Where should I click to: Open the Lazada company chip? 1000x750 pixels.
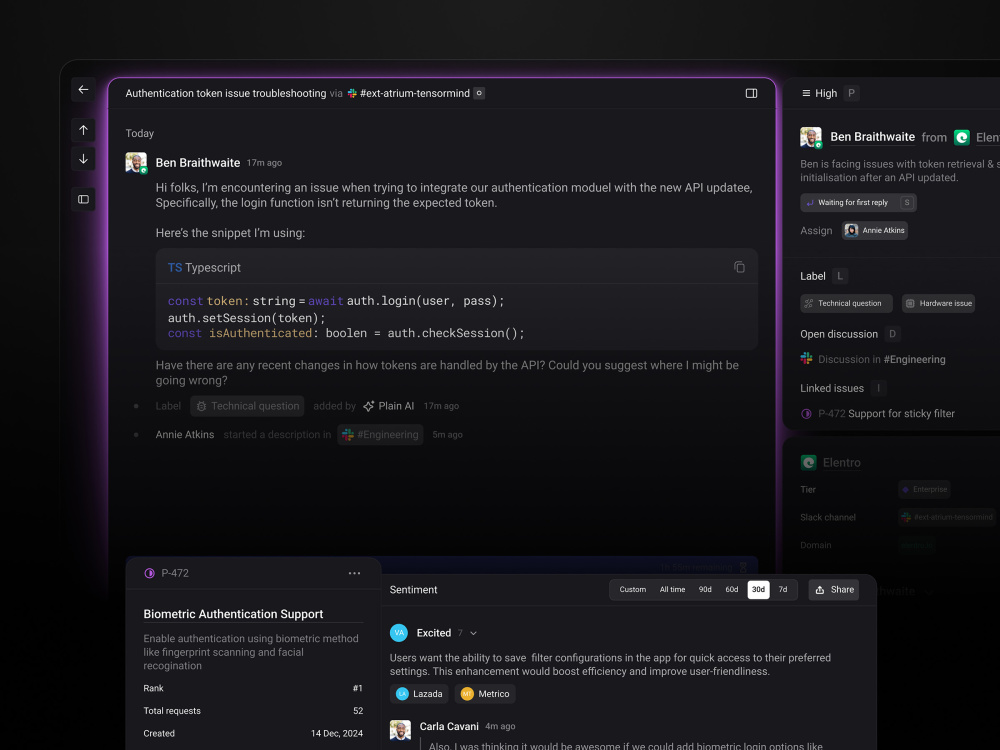[419, 694]
